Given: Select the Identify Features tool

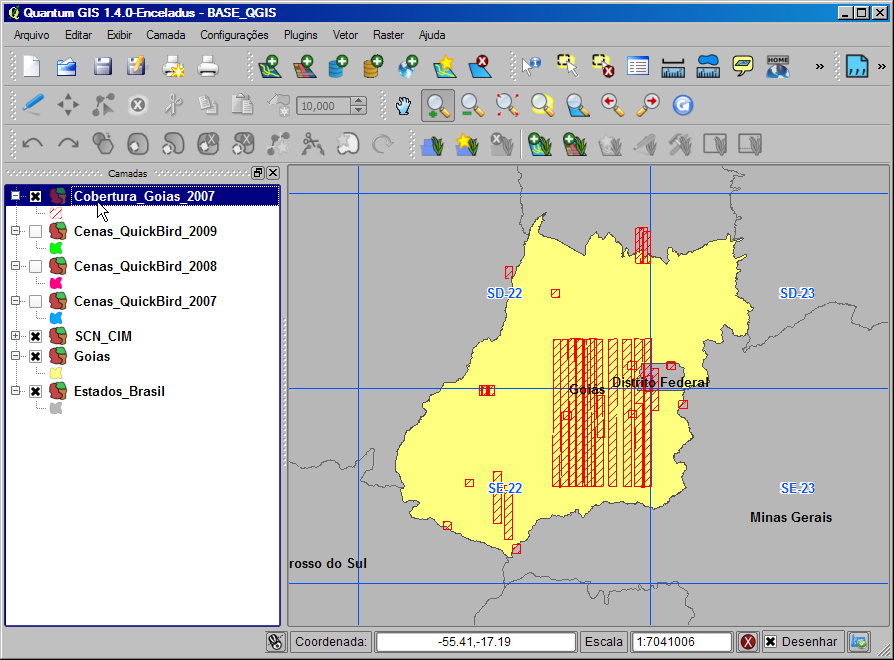Looking at the screenshot, I should coord(531,66).
